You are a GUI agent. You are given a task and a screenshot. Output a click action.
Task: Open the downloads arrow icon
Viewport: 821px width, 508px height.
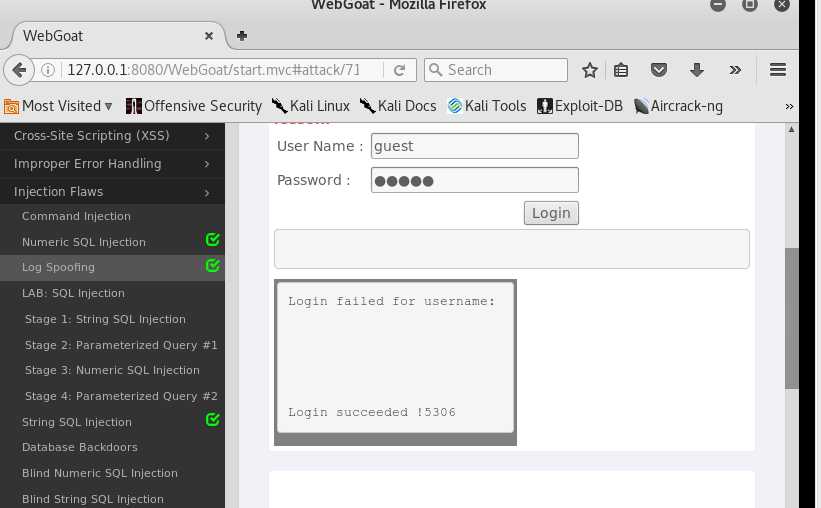[x=697, y=70]
